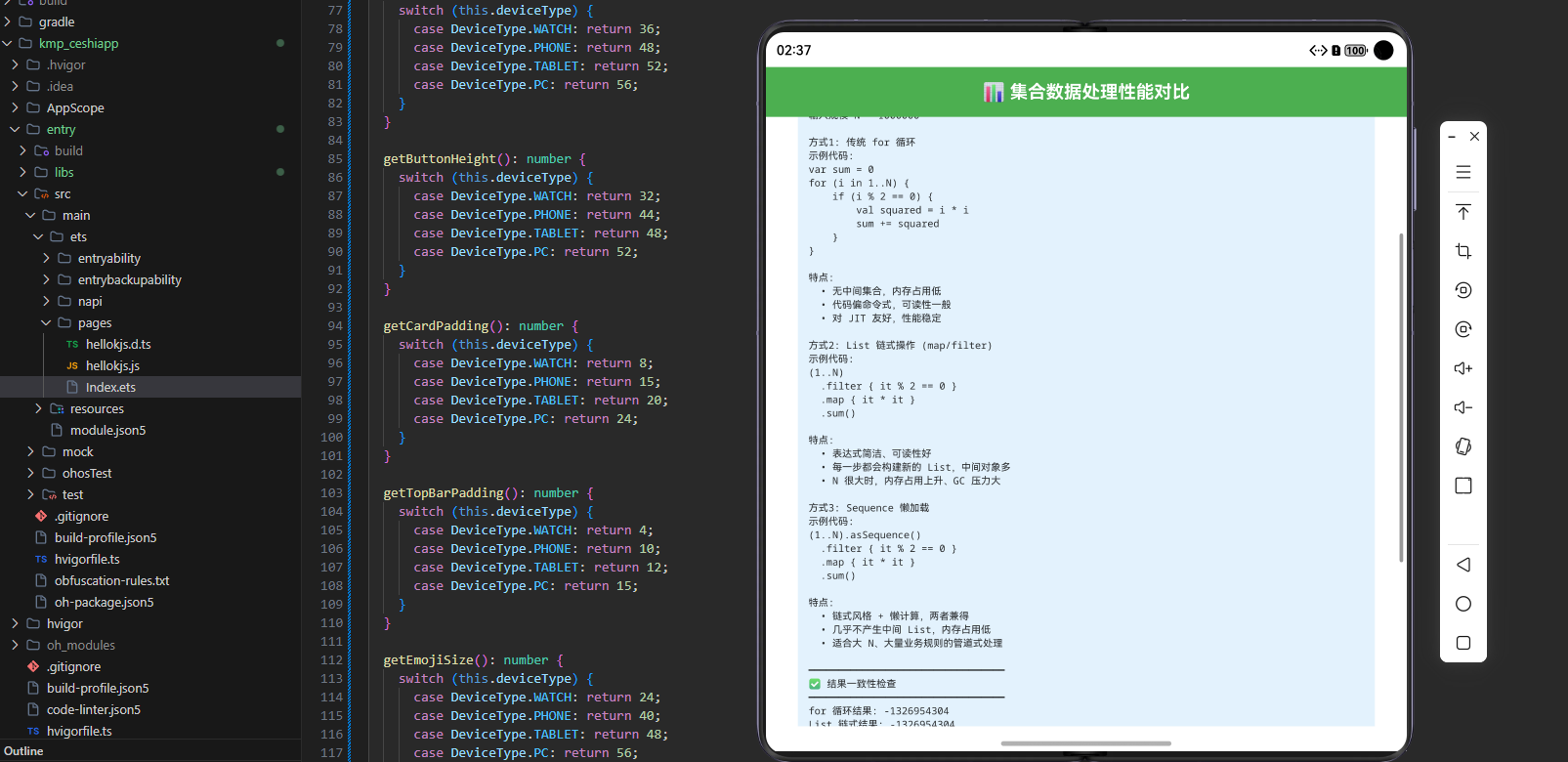Collapse the src folder
Image resolution: width=1568 pixels, height=762 pixels.
click(22, 193)
